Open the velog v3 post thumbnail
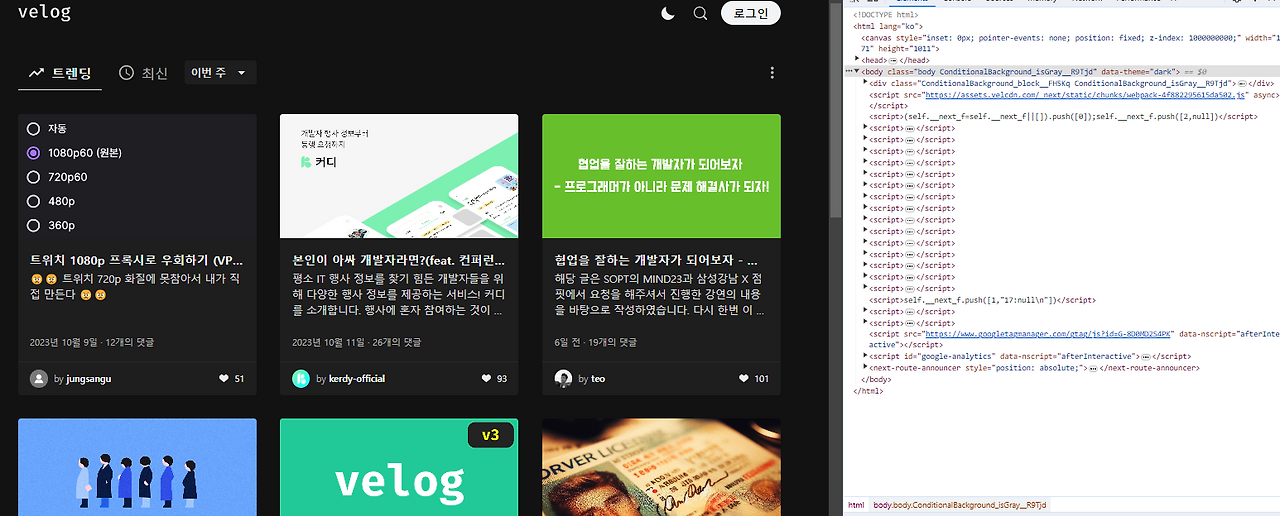 point(399,467)
